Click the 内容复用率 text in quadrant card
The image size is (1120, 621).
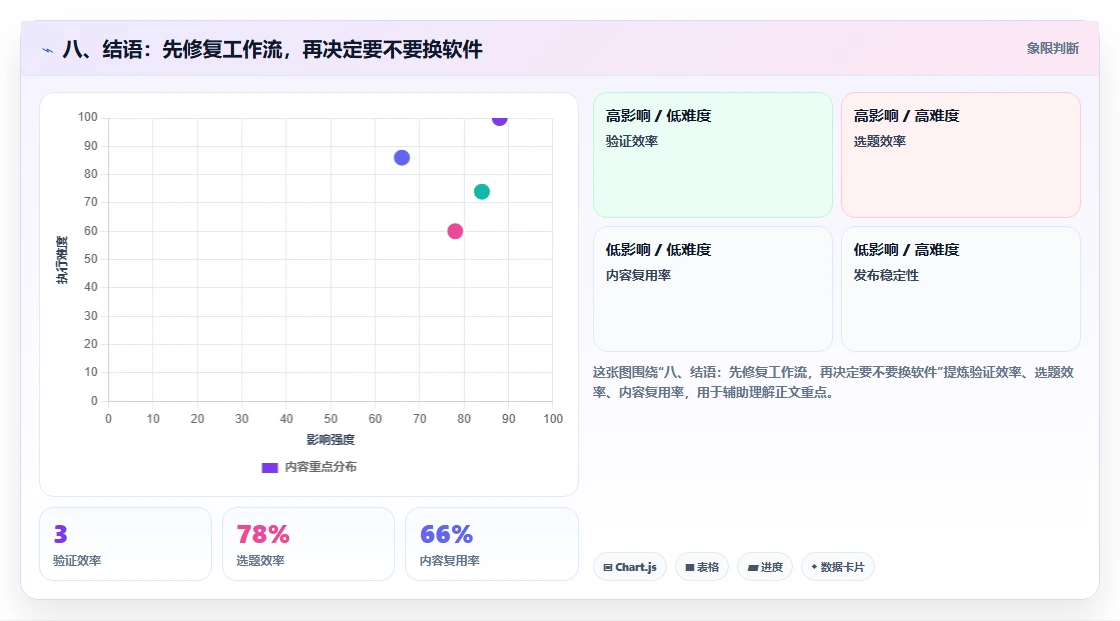pos(638,276)
